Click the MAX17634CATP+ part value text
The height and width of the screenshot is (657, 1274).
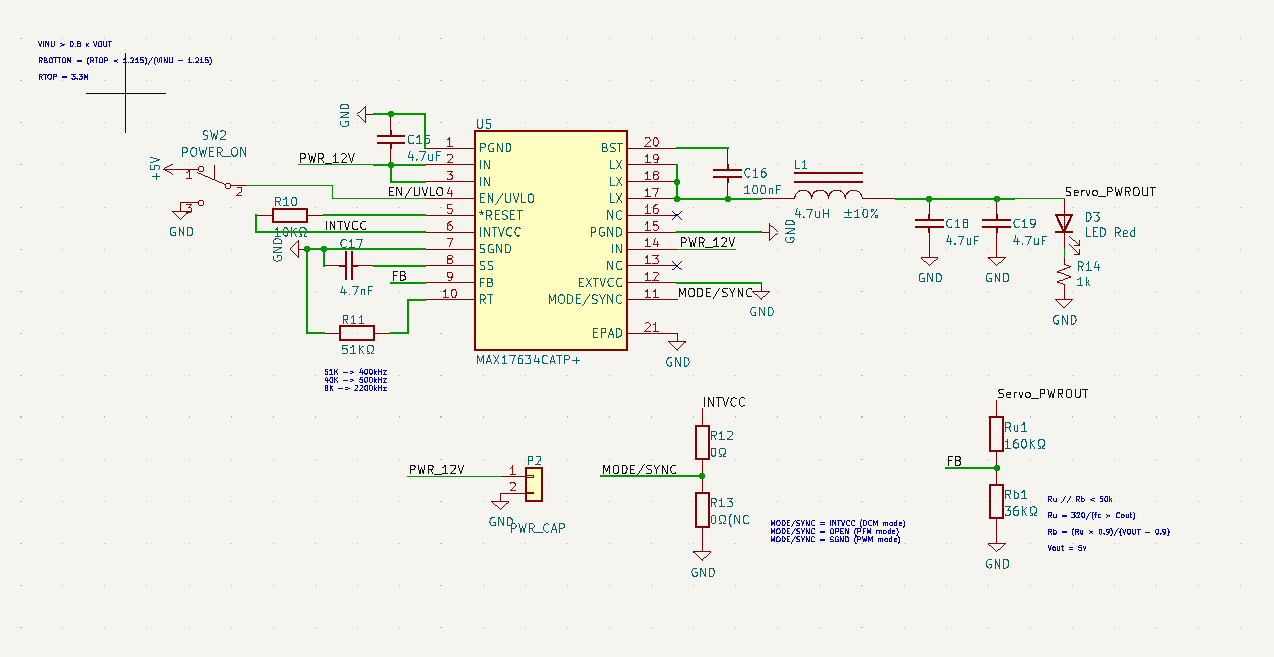coord(528,358)
